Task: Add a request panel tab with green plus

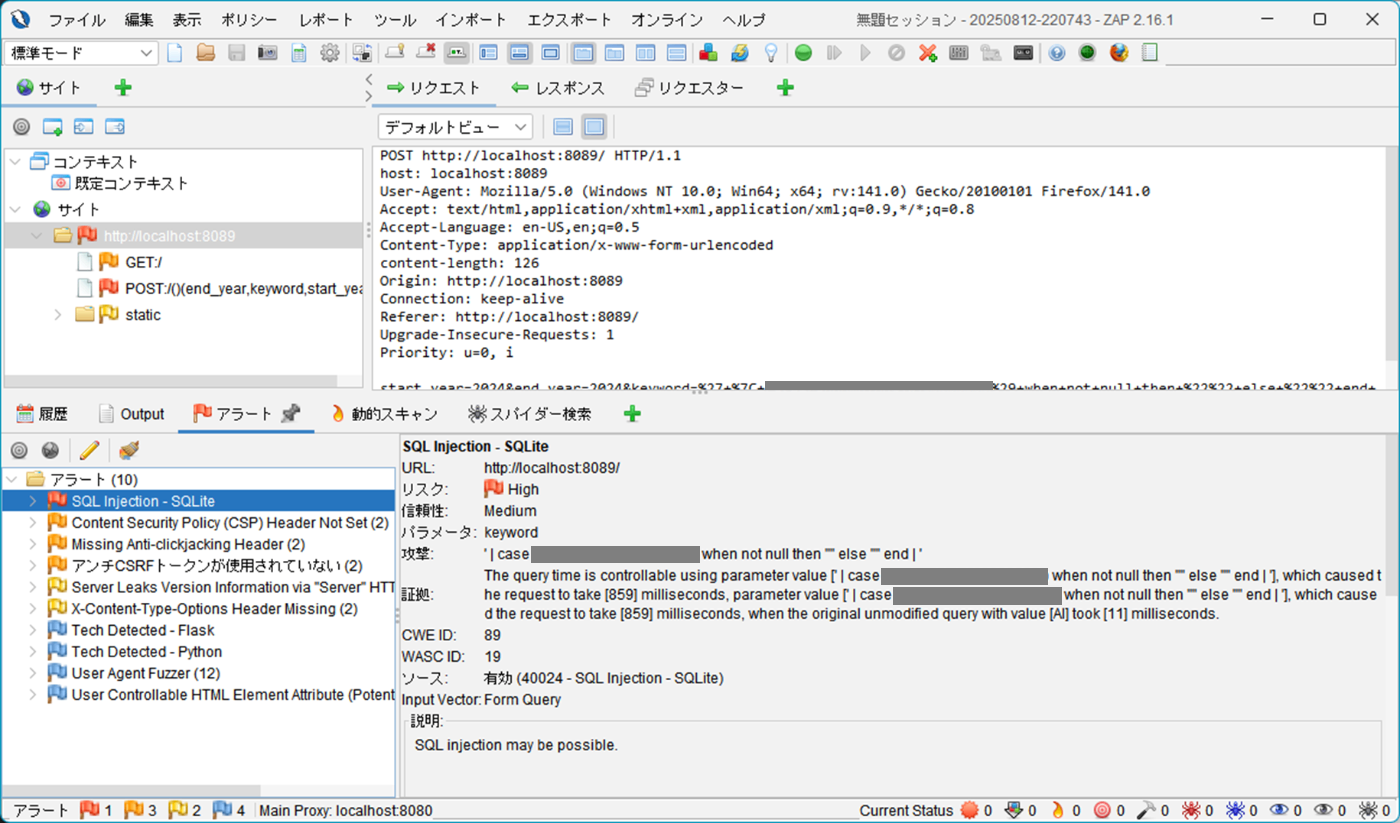Action: pos(785,88)
